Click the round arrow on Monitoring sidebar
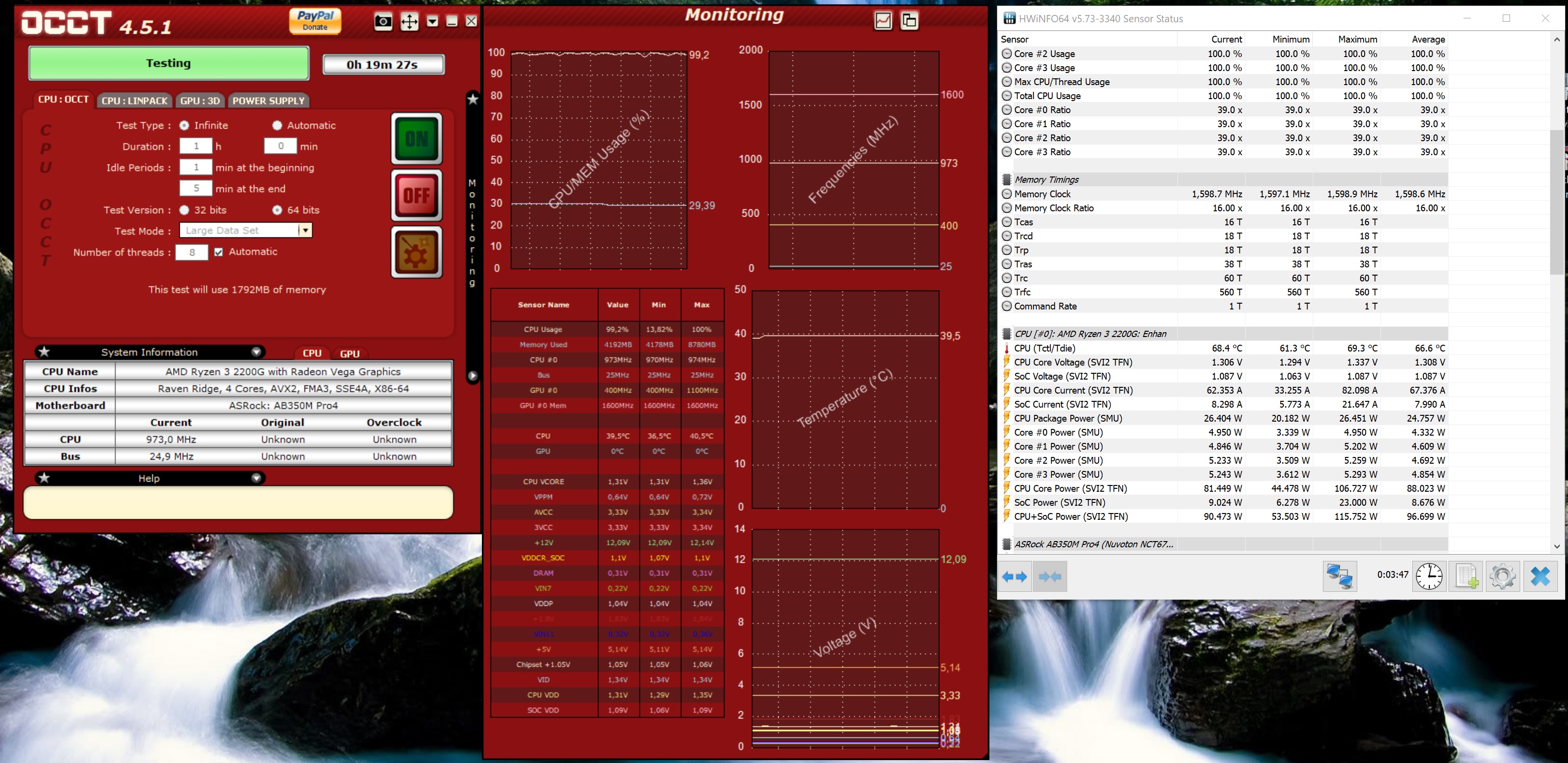 coord(472,376)
